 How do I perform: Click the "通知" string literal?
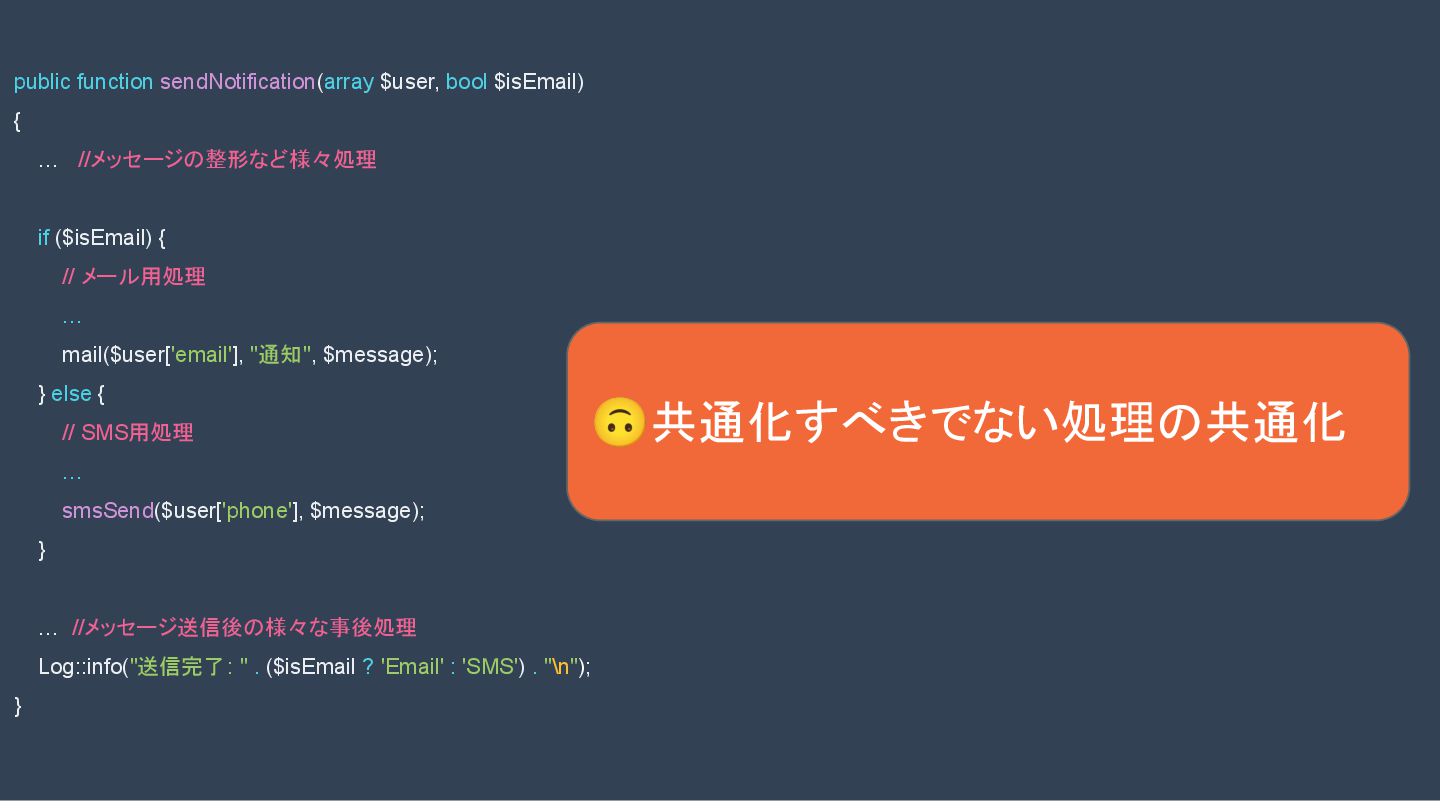(x=280, y=355)
